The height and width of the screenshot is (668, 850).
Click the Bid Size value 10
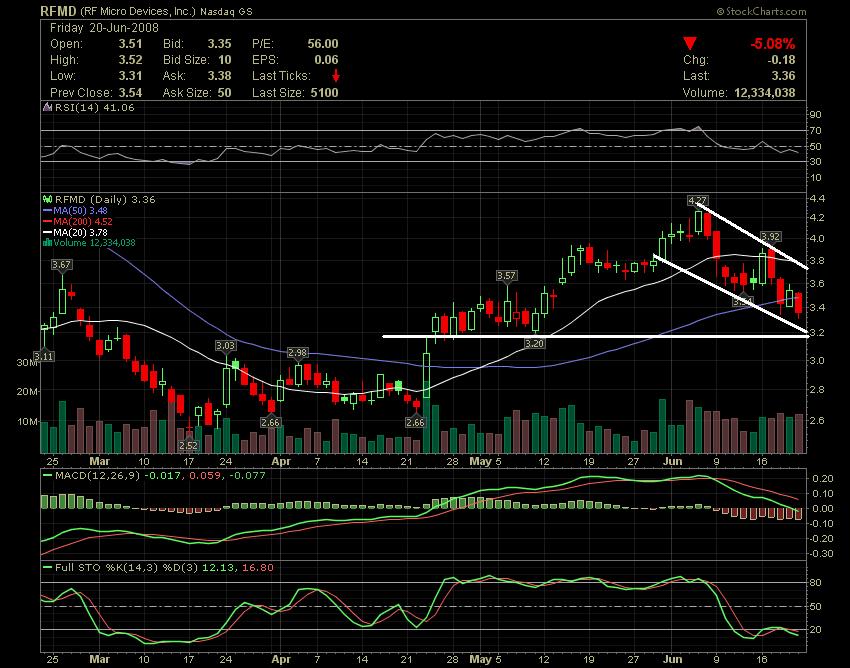pyautogui.click(x=225, y=60)
